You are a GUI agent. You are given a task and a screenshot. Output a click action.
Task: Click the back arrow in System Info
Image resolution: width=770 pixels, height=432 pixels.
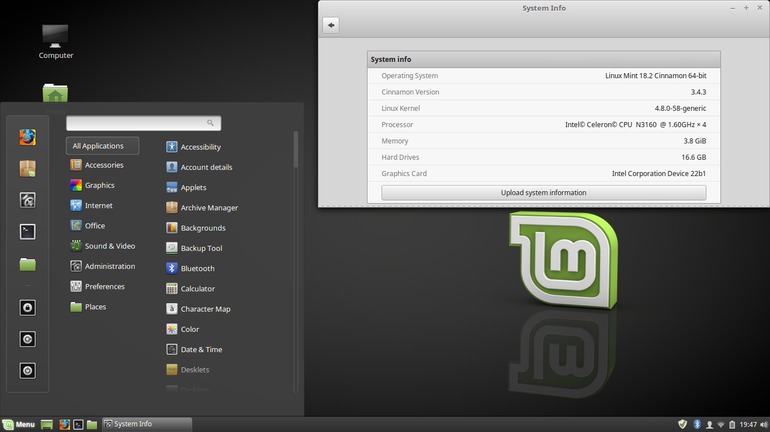tap(331, 25)
